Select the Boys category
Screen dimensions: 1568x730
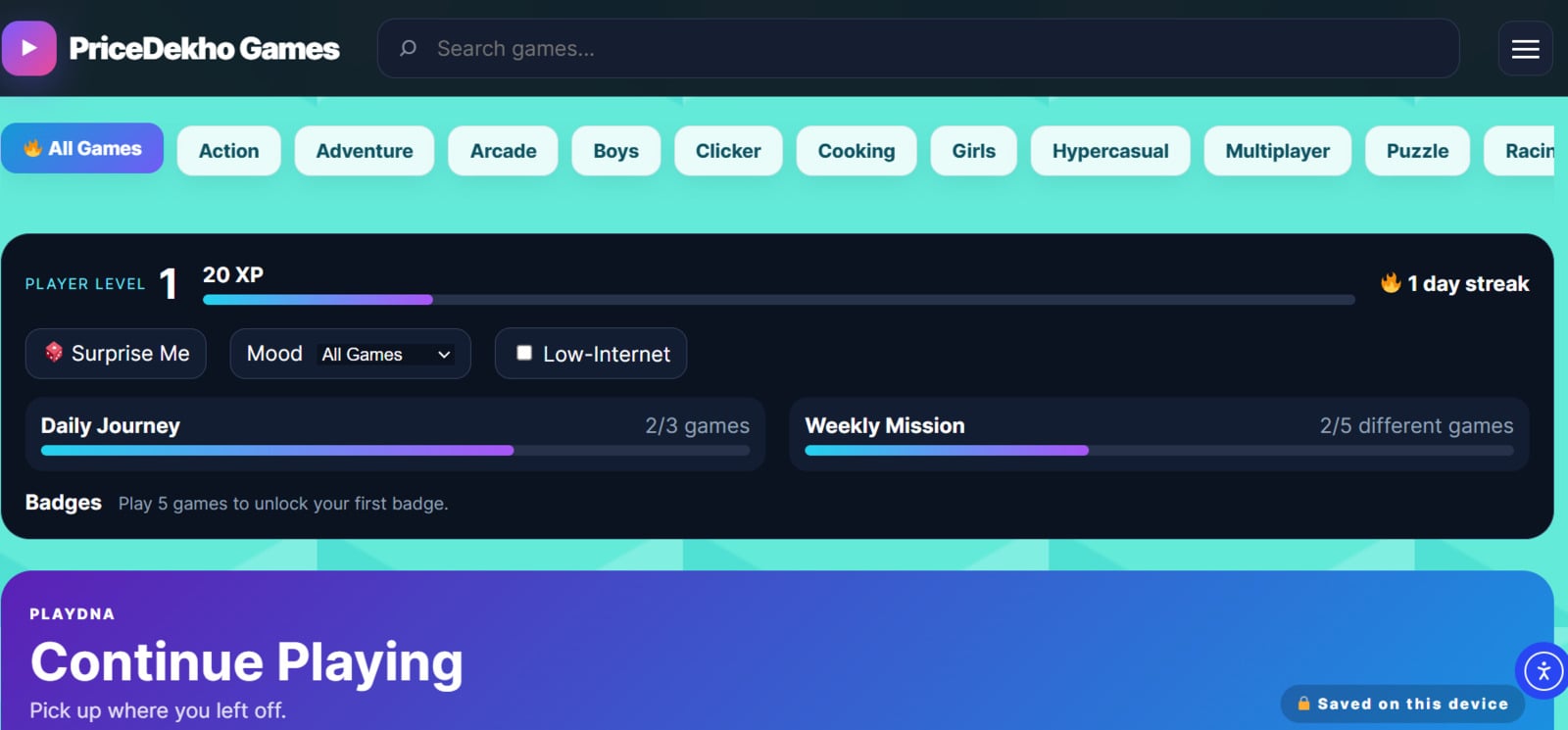click(616, 151)
